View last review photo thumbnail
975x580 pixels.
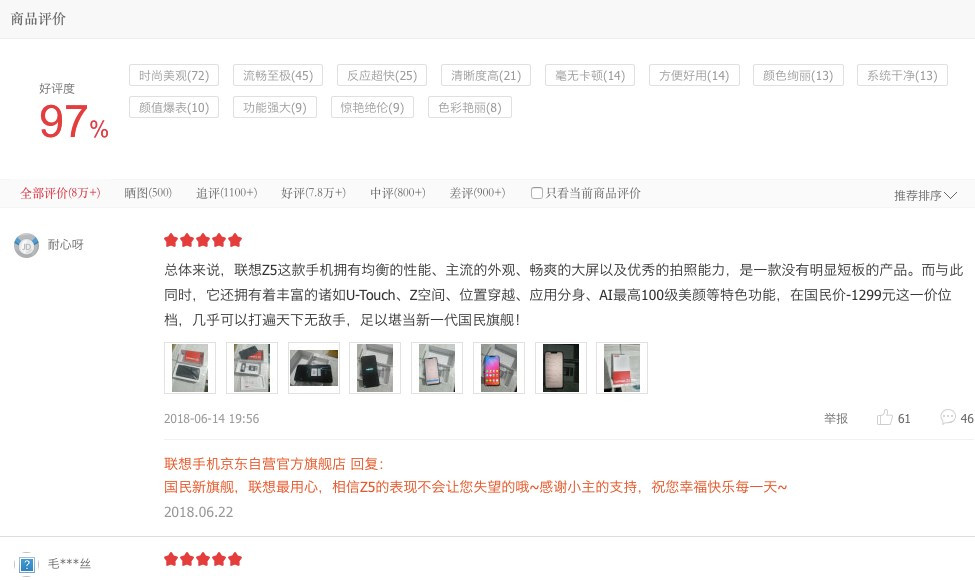622,368
